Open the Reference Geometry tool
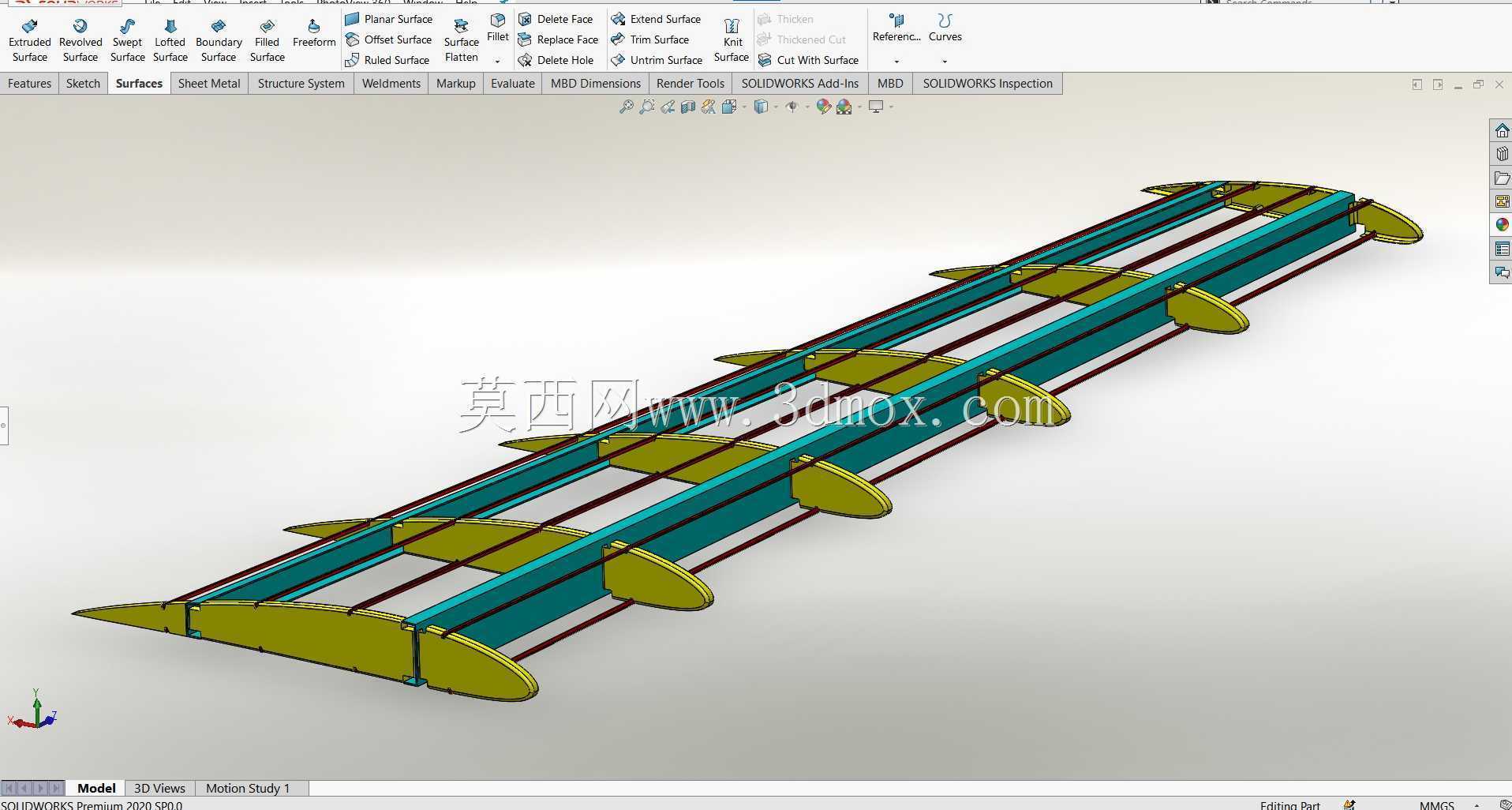The height and width of the screenshot is (810, 1512). 896,28
